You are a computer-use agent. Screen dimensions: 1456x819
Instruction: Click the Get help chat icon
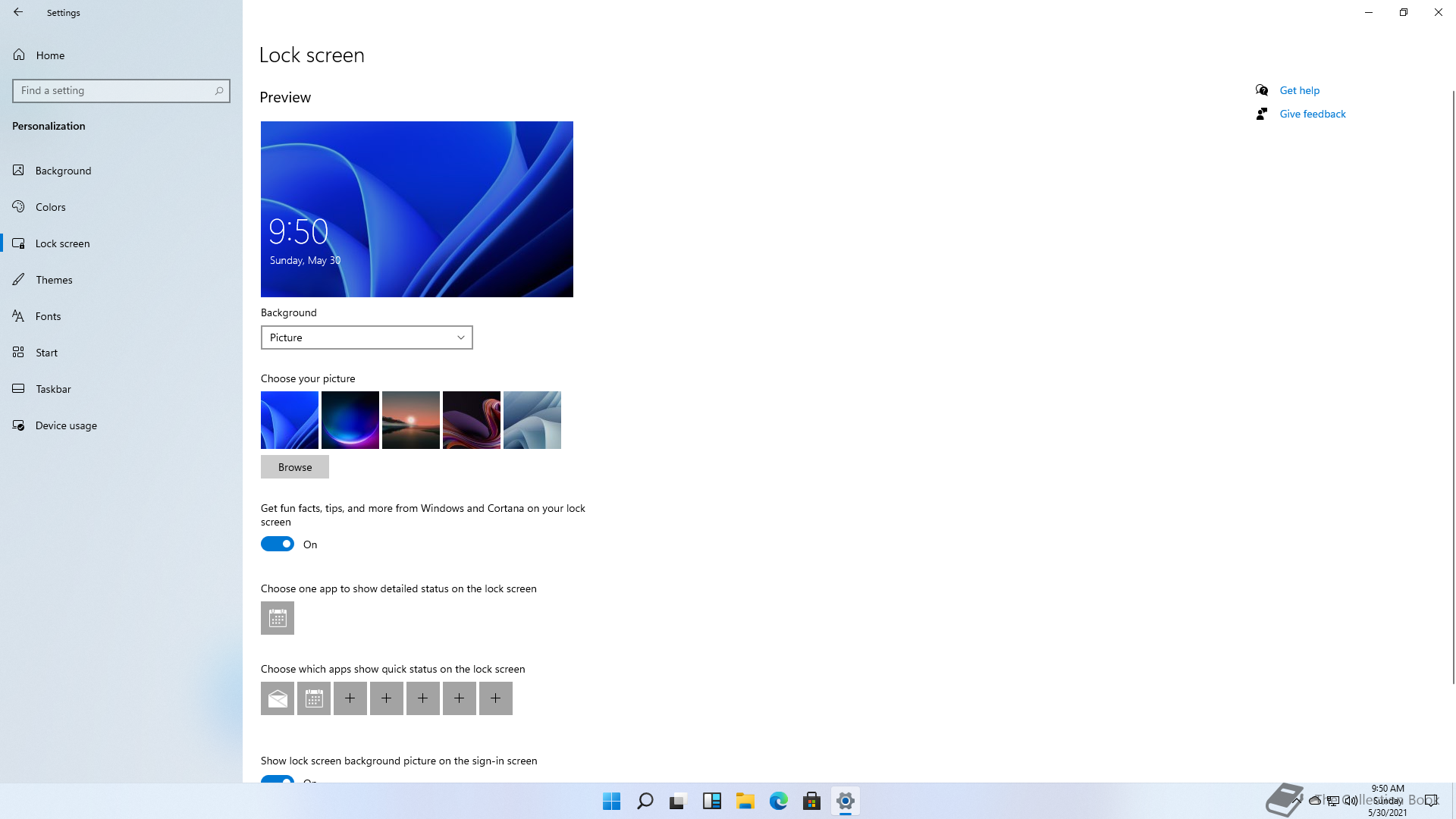coord(1262,90)
